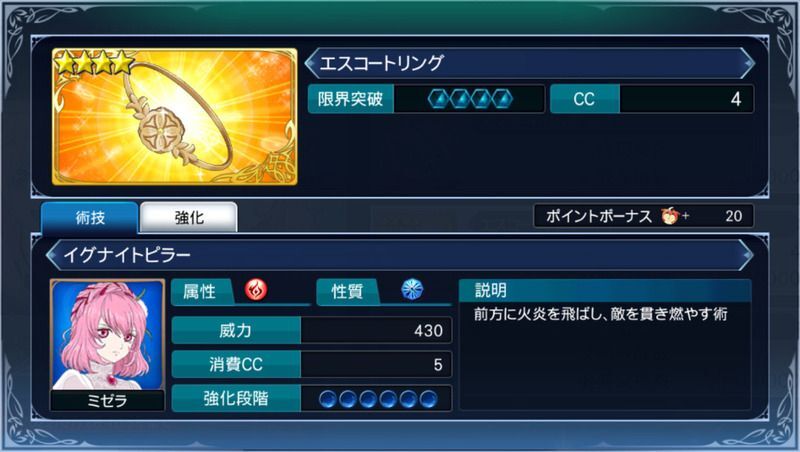The height and width of the screenshot is (452, 800).
Task: Click the fire element icon next to 属性
Action: (x=256, y=290)
